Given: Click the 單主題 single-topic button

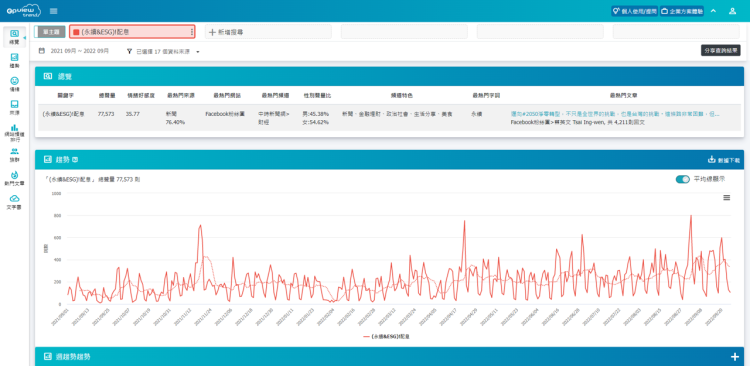Looking at the screenshot, I should 50,32.
